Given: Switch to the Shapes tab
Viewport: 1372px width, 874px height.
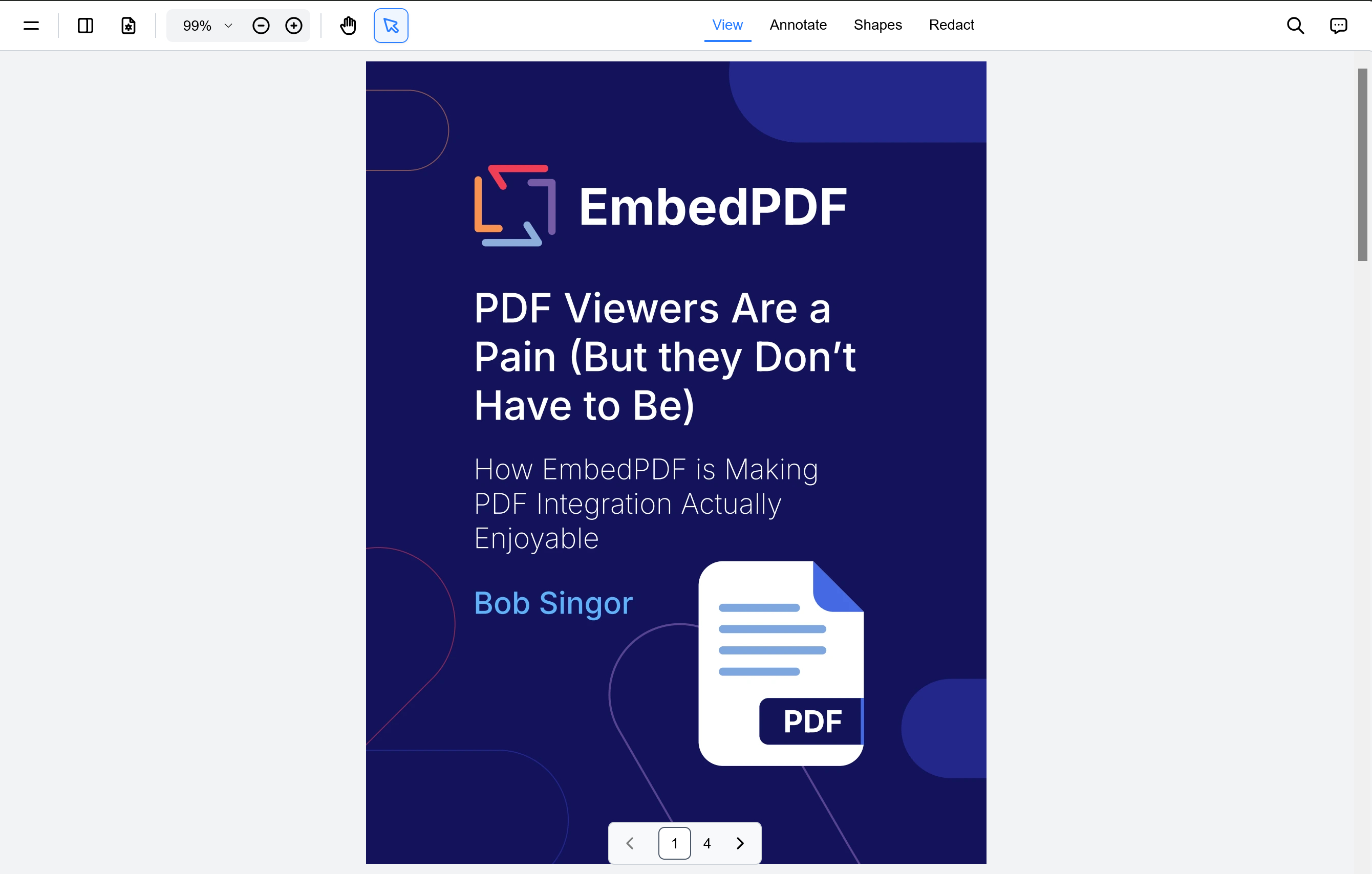Looking at the screenshot, I should coord(877,25).
